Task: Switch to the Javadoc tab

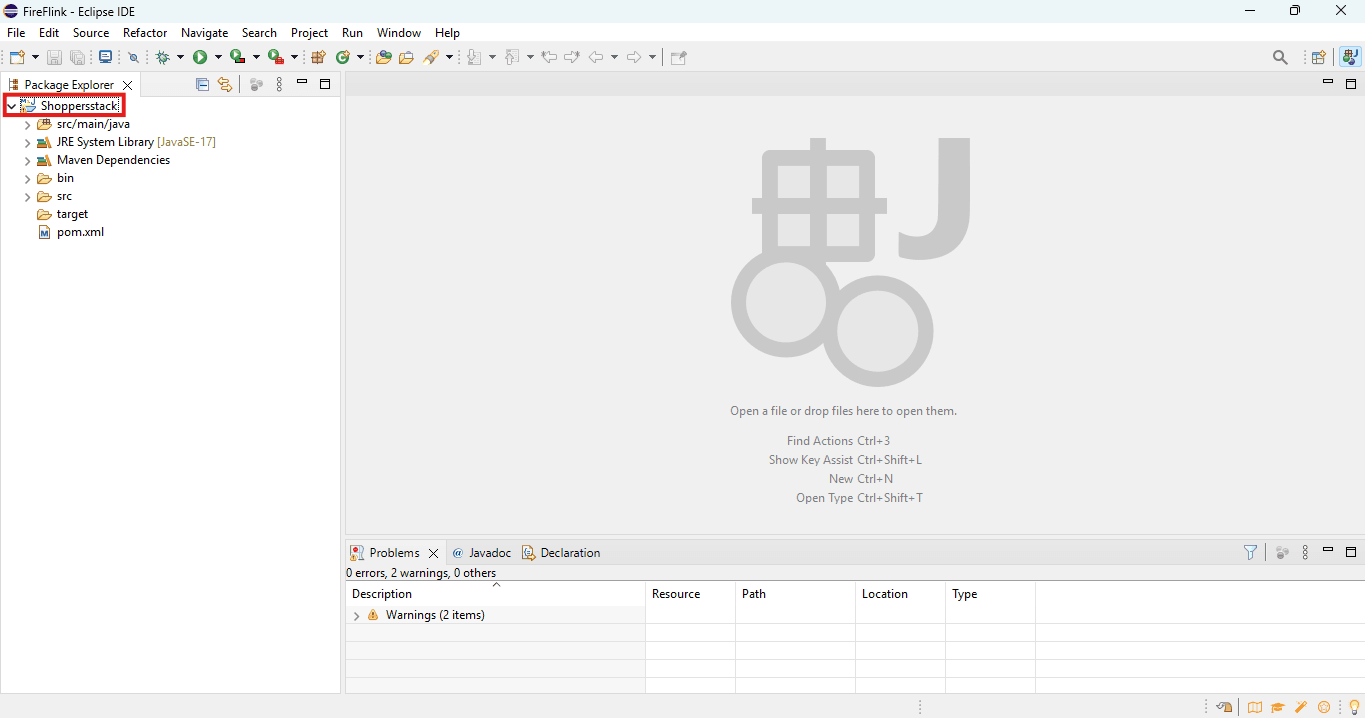Action: pyautogui.click(x=481, y=553)
